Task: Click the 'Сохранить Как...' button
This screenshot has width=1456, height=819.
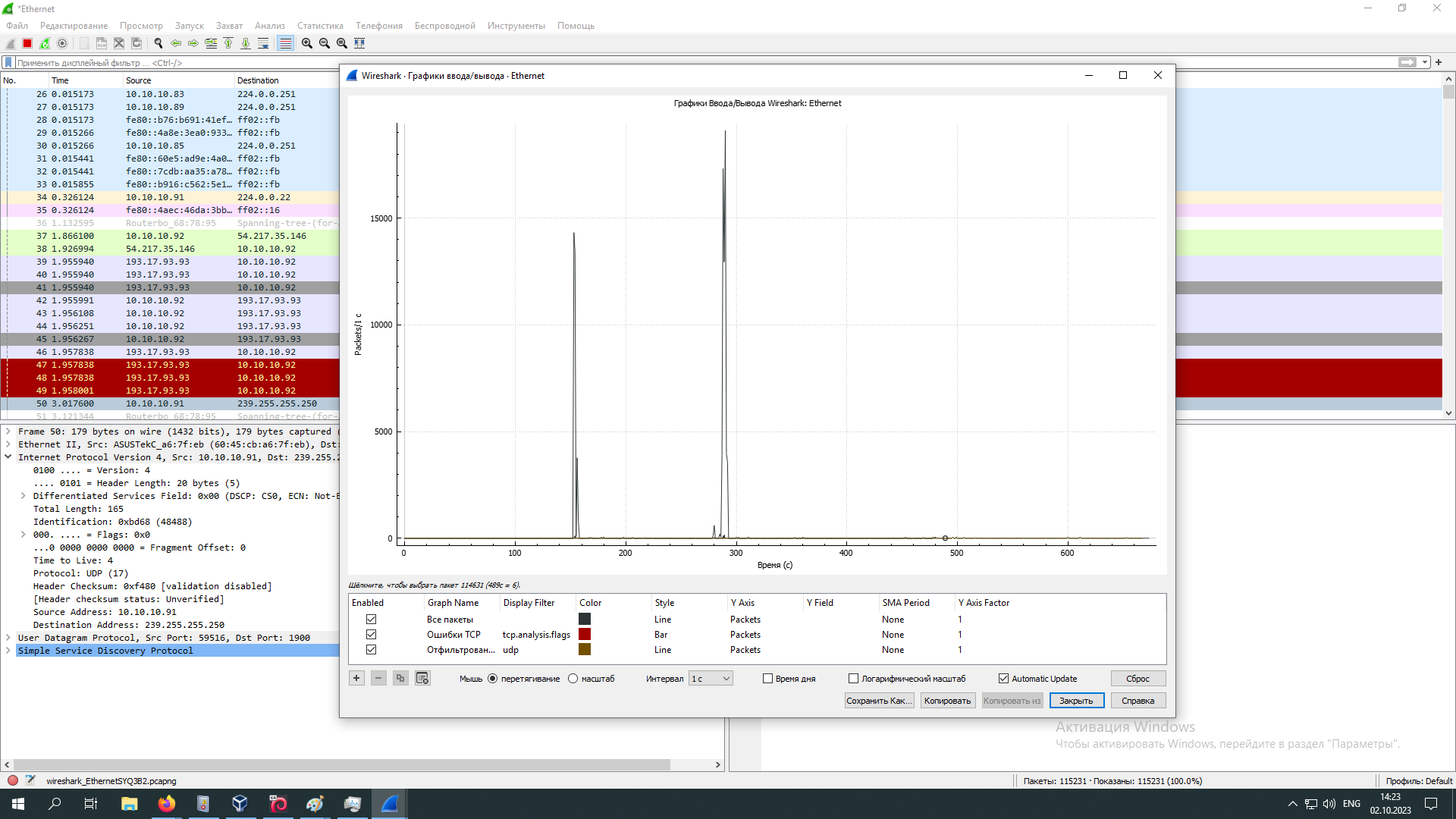Action: tap(879, 701)
